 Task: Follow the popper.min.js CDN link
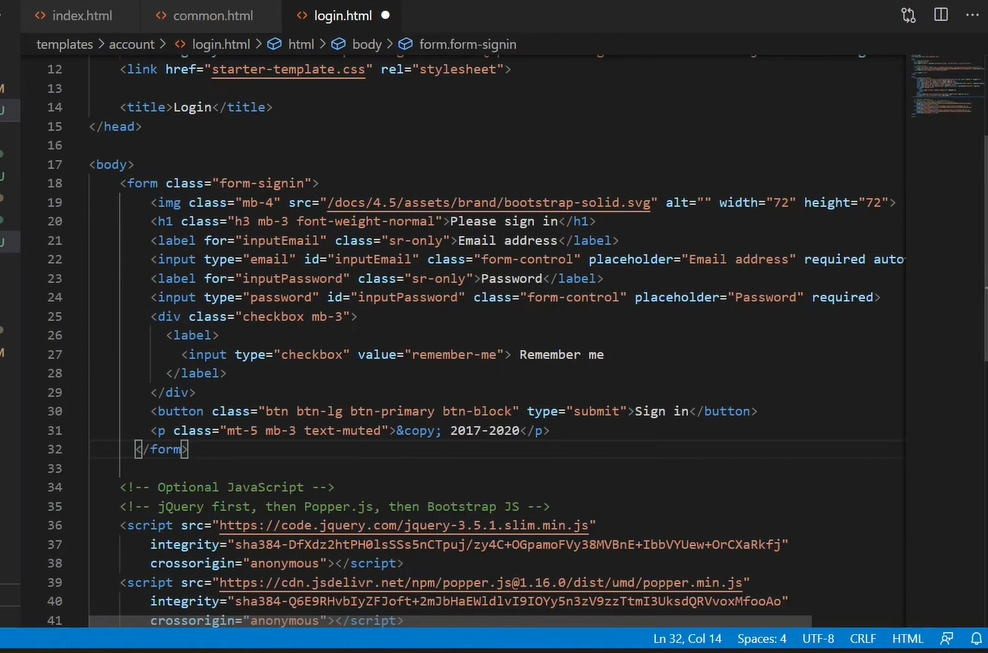click(481, 582)
